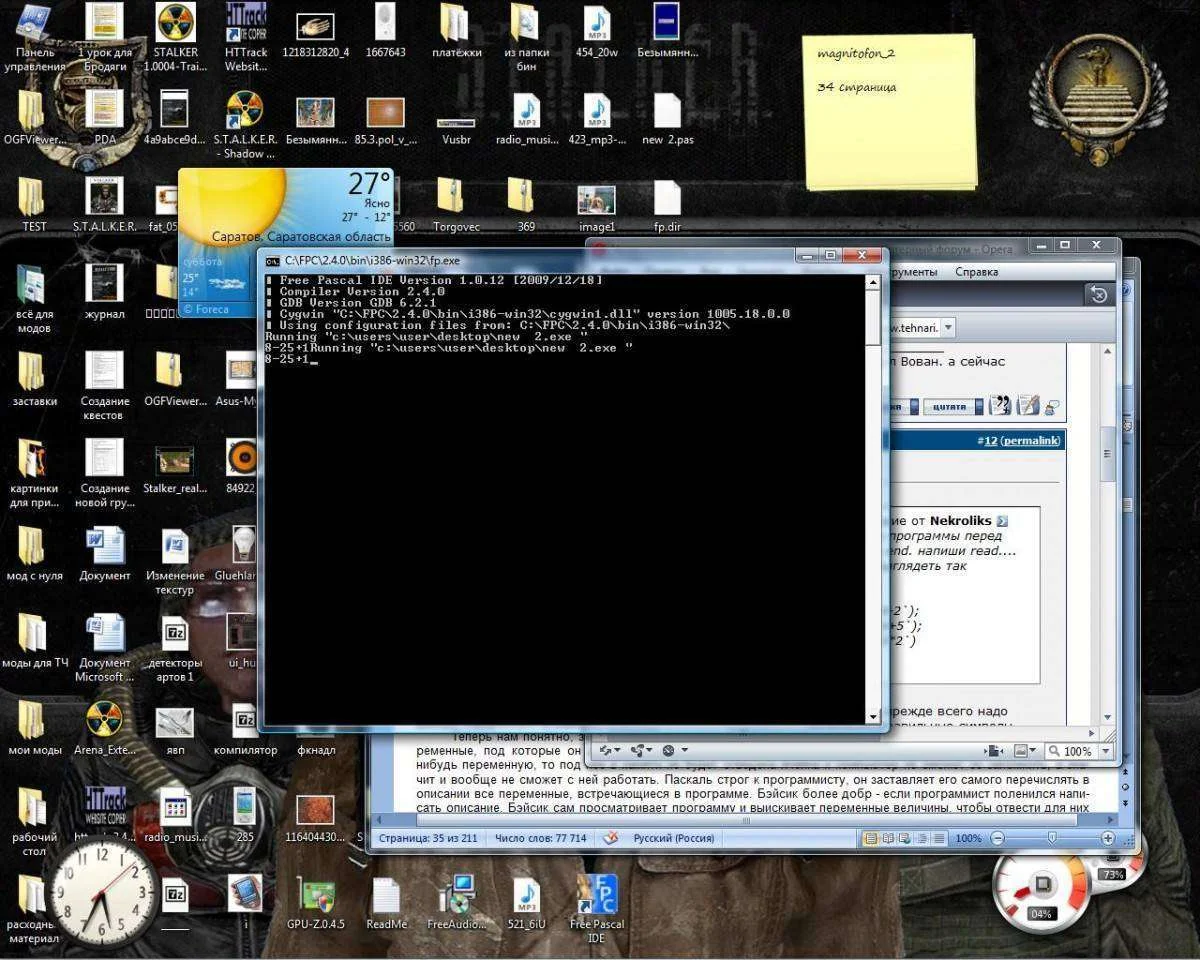This screenshot has height=960, width=1200.
Task: Open the 454_20w MP3 file
Action: point(597,30)
